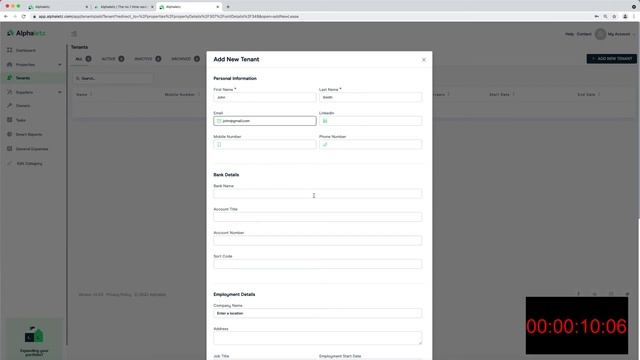Click the Dashboard sidebar icon
This screenshot has width=640, height=360.
click(x=9, y=50)
